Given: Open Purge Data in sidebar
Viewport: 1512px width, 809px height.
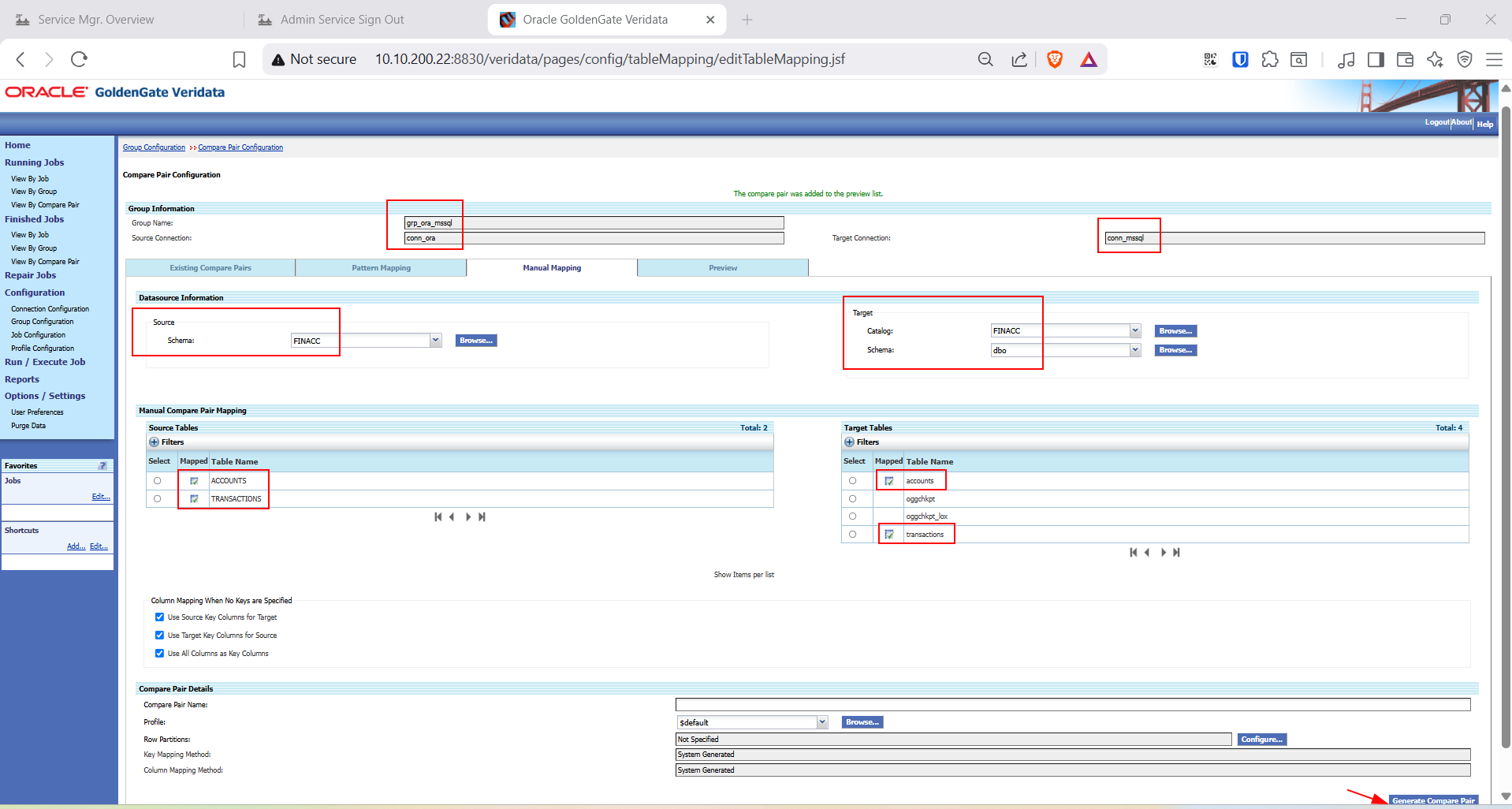Looking at the screenshot, I should (x=28, y=426).
